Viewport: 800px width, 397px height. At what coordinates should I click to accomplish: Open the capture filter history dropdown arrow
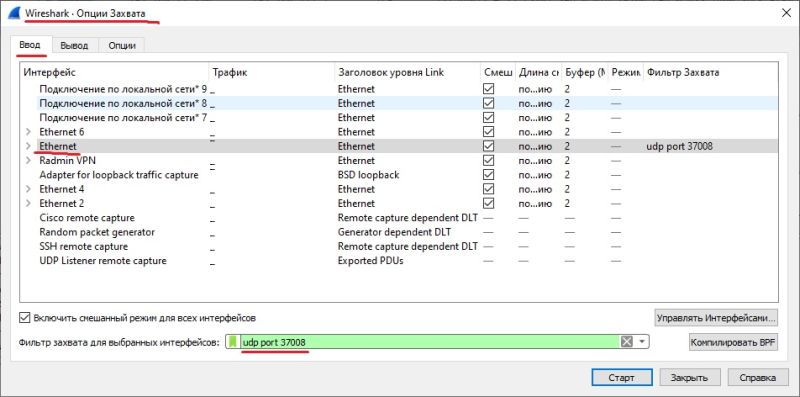(642, 342)
